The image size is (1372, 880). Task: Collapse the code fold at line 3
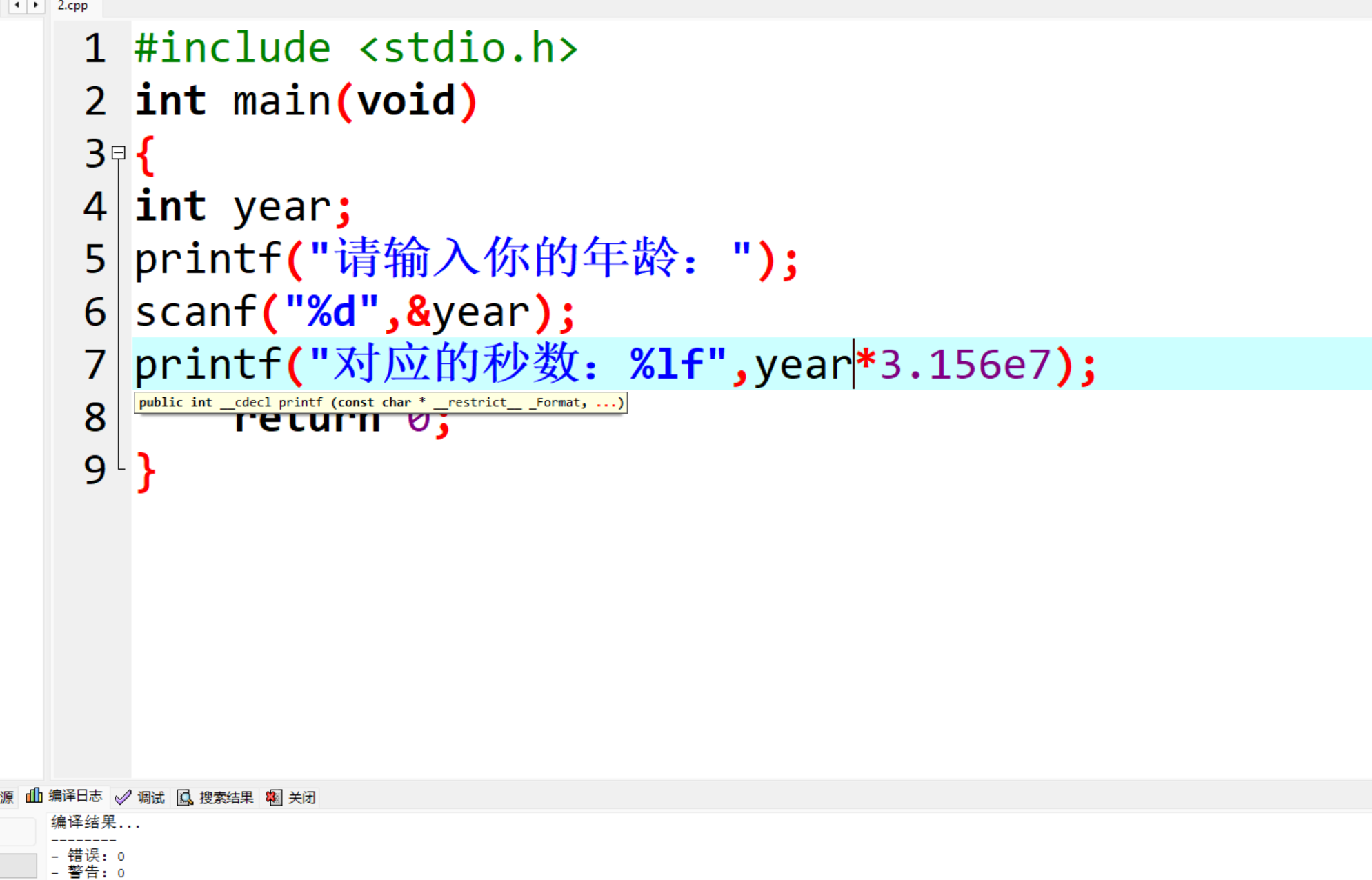pyautogui.click(x=119, y=152)
